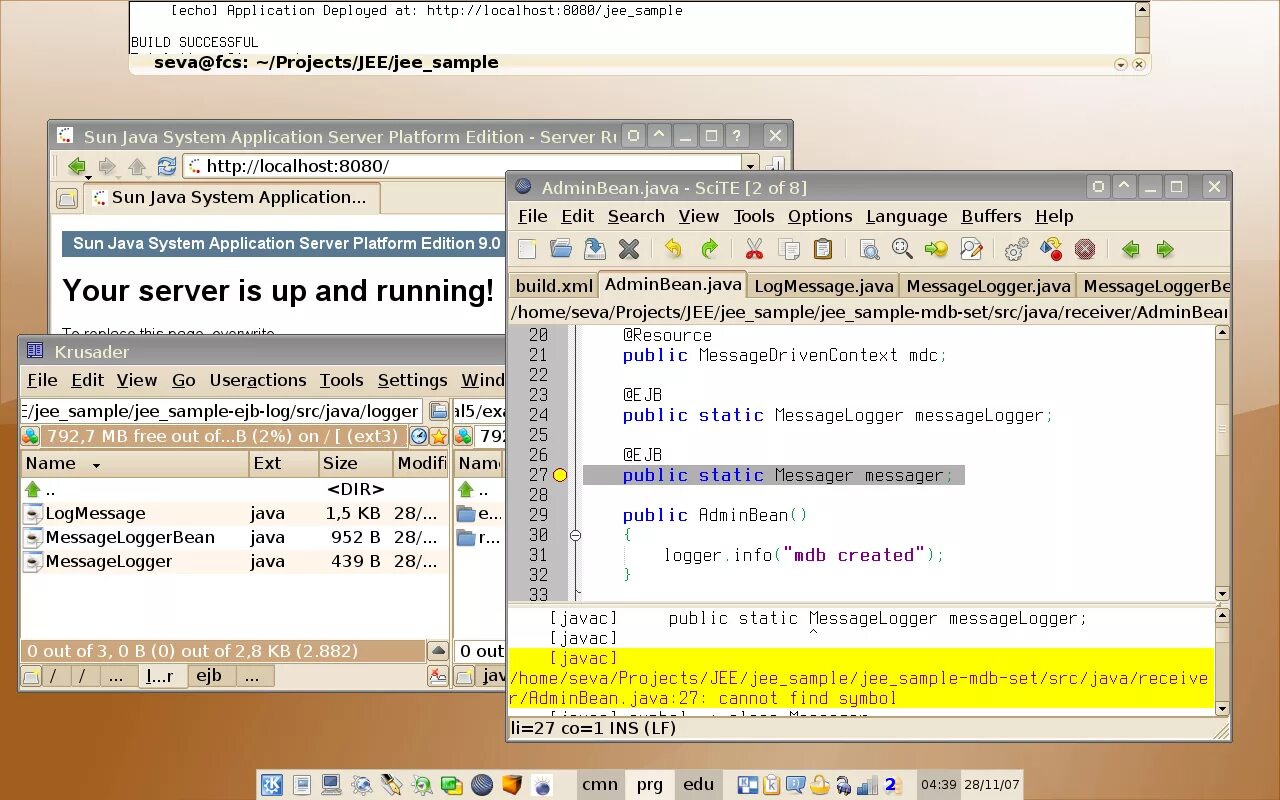The width and height of the screenshot is (1280, 800).
Task: Select the Sun Java System Application browser tab
Action: [232, 197]
